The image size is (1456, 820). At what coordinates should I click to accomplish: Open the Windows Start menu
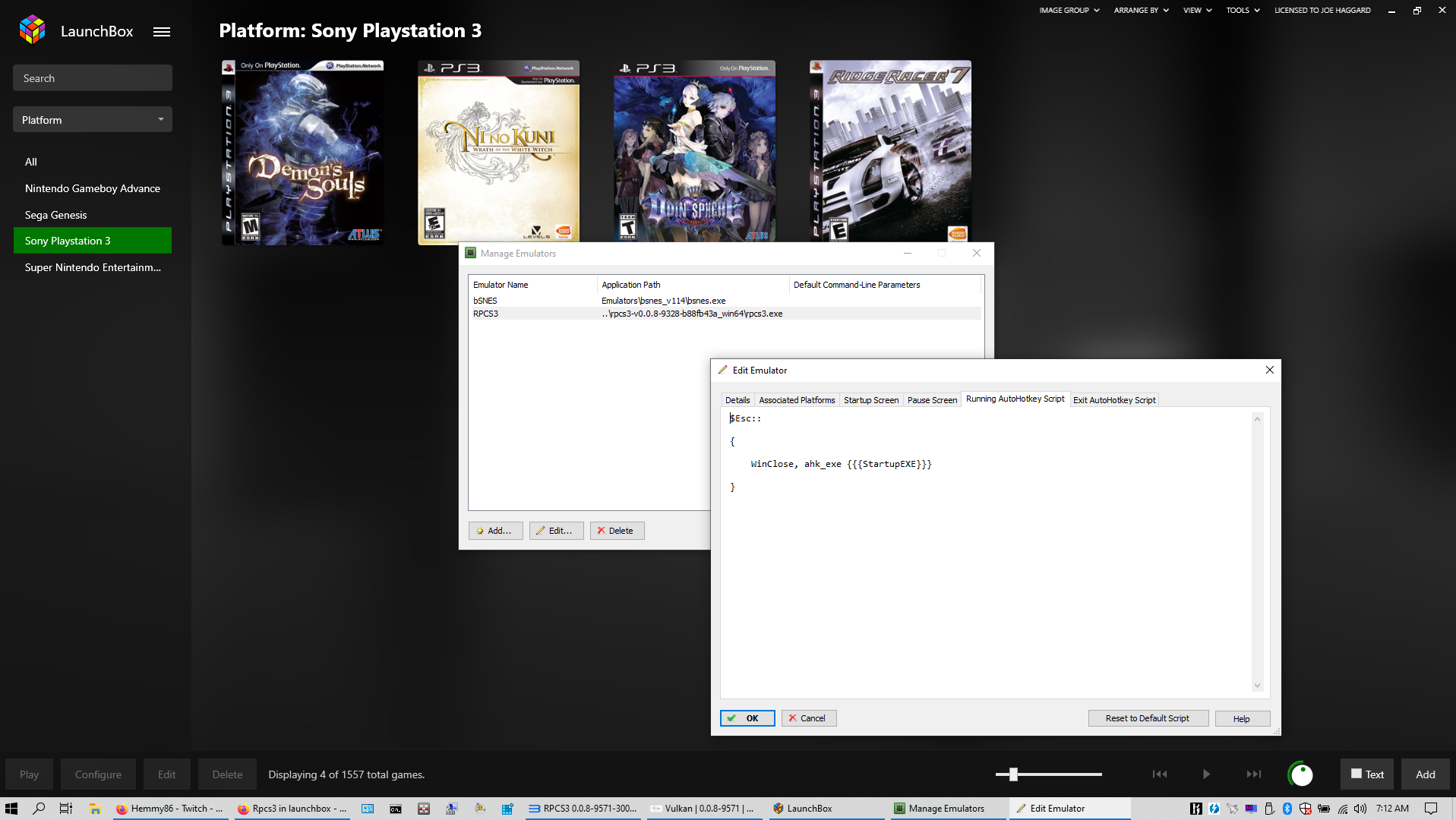pyautogui.click(x=11, y=809)
